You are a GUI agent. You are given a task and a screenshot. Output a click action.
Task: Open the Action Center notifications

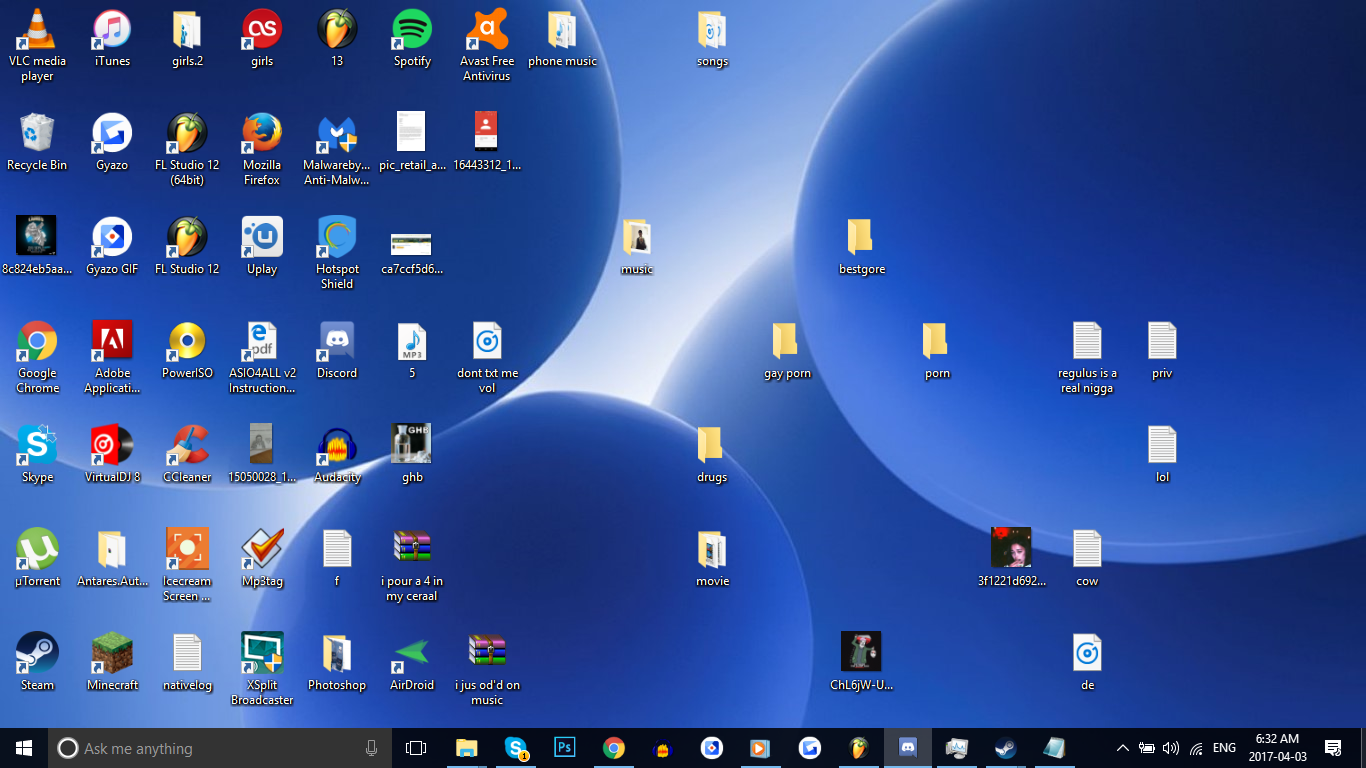click(1332, 748)
